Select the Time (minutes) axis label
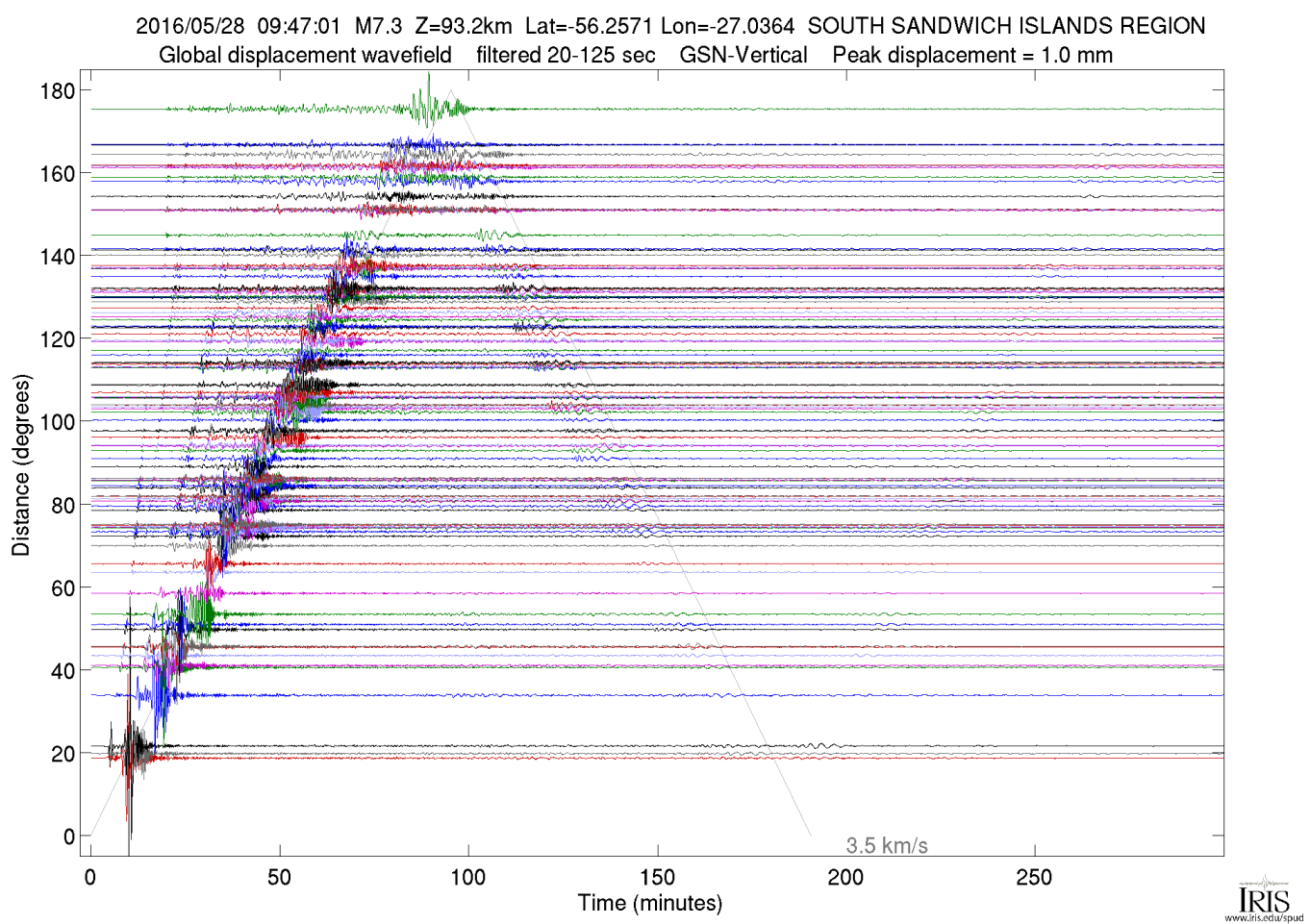The height and width of the screenshot is (924, 1310). [650, 903]
